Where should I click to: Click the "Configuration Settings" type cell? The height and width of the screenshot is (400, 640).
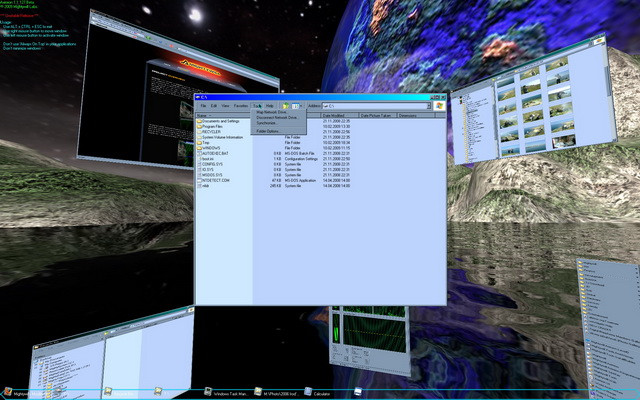(301, 159)
